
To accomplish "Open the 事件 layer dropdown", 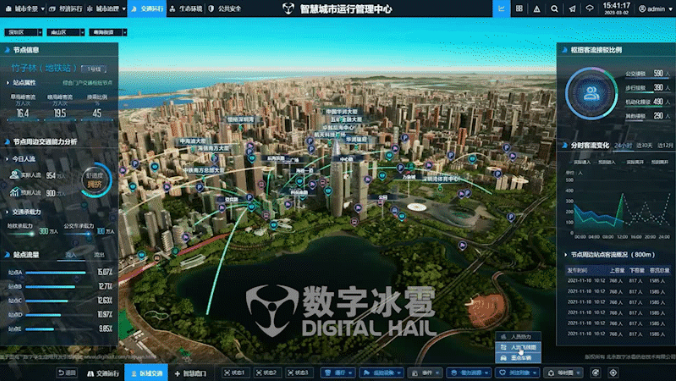I will point(426,373).
